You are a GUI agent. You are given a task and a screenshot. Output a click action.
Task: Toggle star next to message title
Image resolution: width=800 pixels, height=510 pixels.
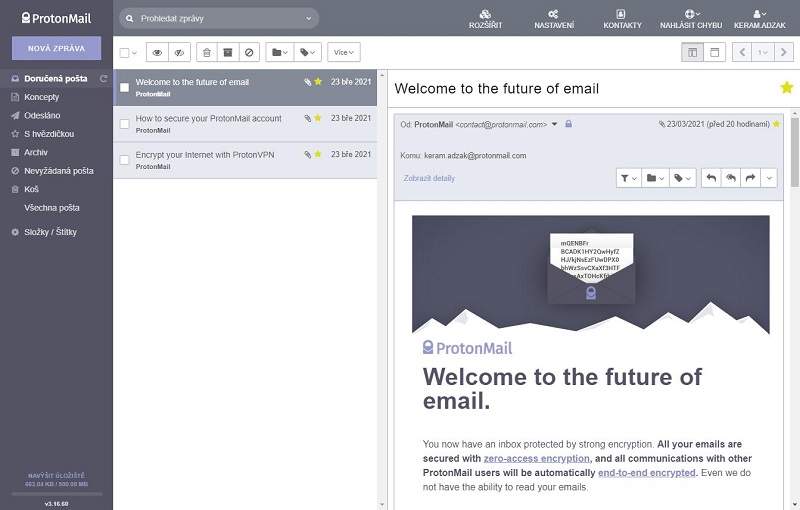point(787,88)
